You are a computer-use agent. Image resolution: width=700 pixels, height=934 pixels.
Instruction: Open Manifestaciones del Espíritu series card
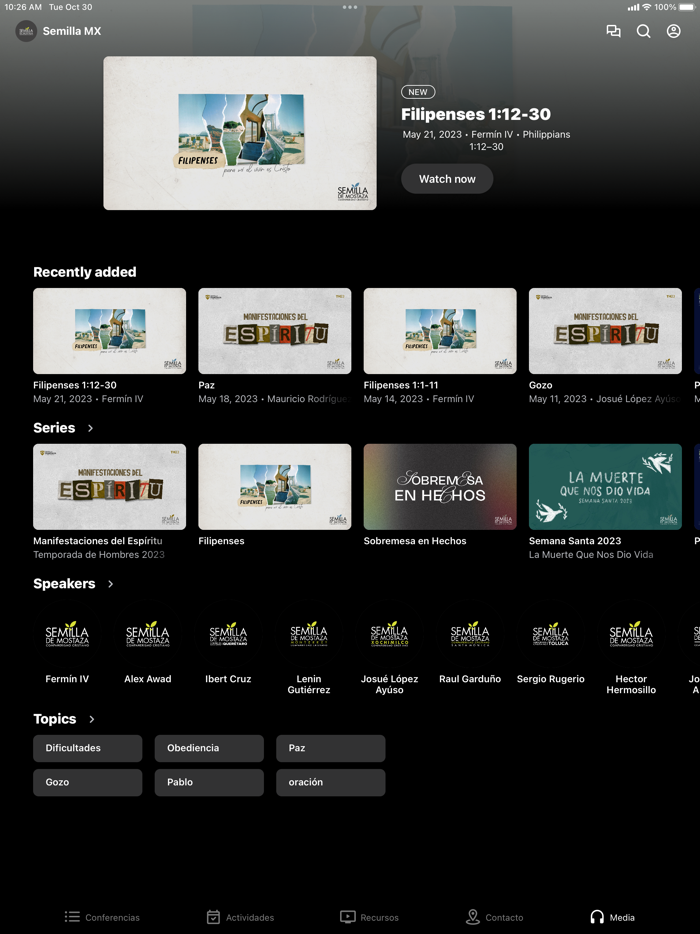coord(110,487)
